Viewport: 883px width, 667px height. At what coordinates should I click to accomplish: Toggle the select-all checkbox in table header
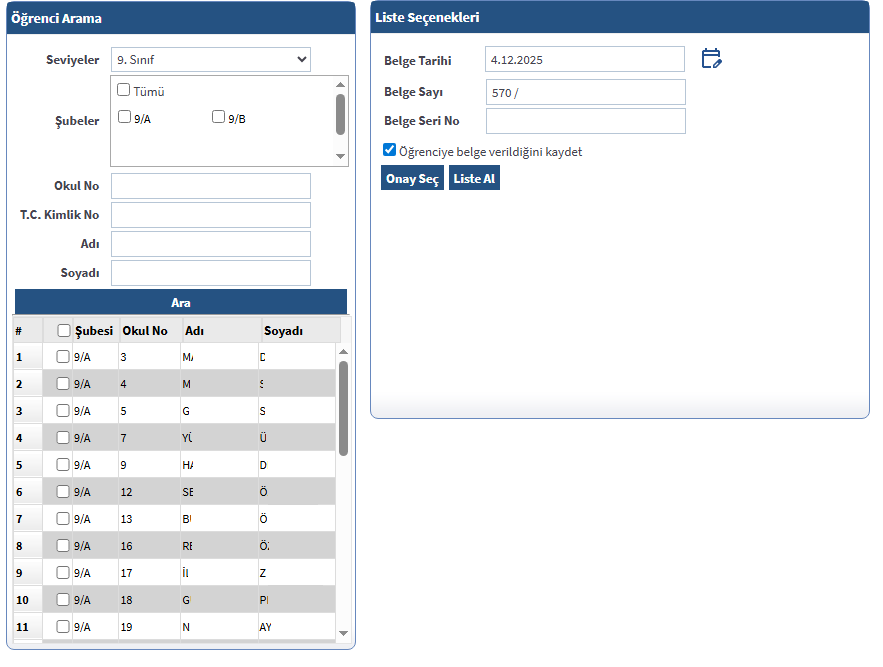pos(64,331)
